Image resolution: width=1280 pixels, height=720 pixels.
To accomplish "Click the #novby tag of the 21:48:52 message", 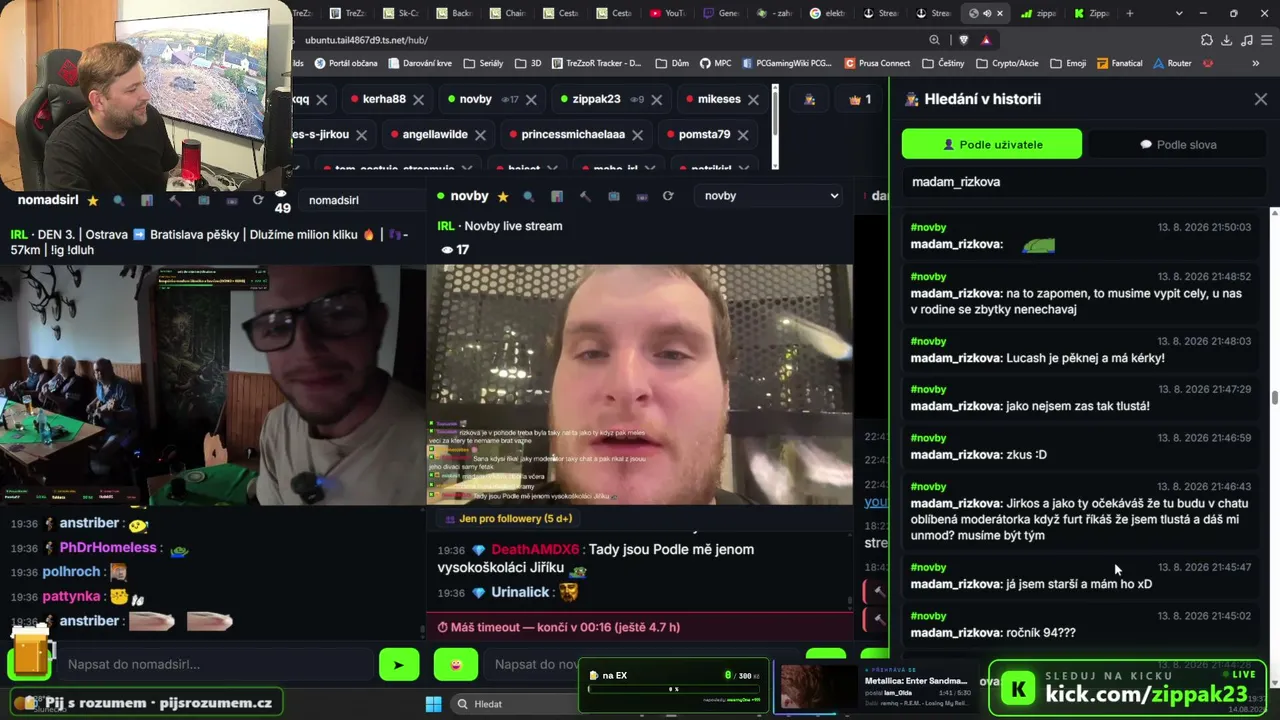I will pyautogui.click(x=928, y=276).
